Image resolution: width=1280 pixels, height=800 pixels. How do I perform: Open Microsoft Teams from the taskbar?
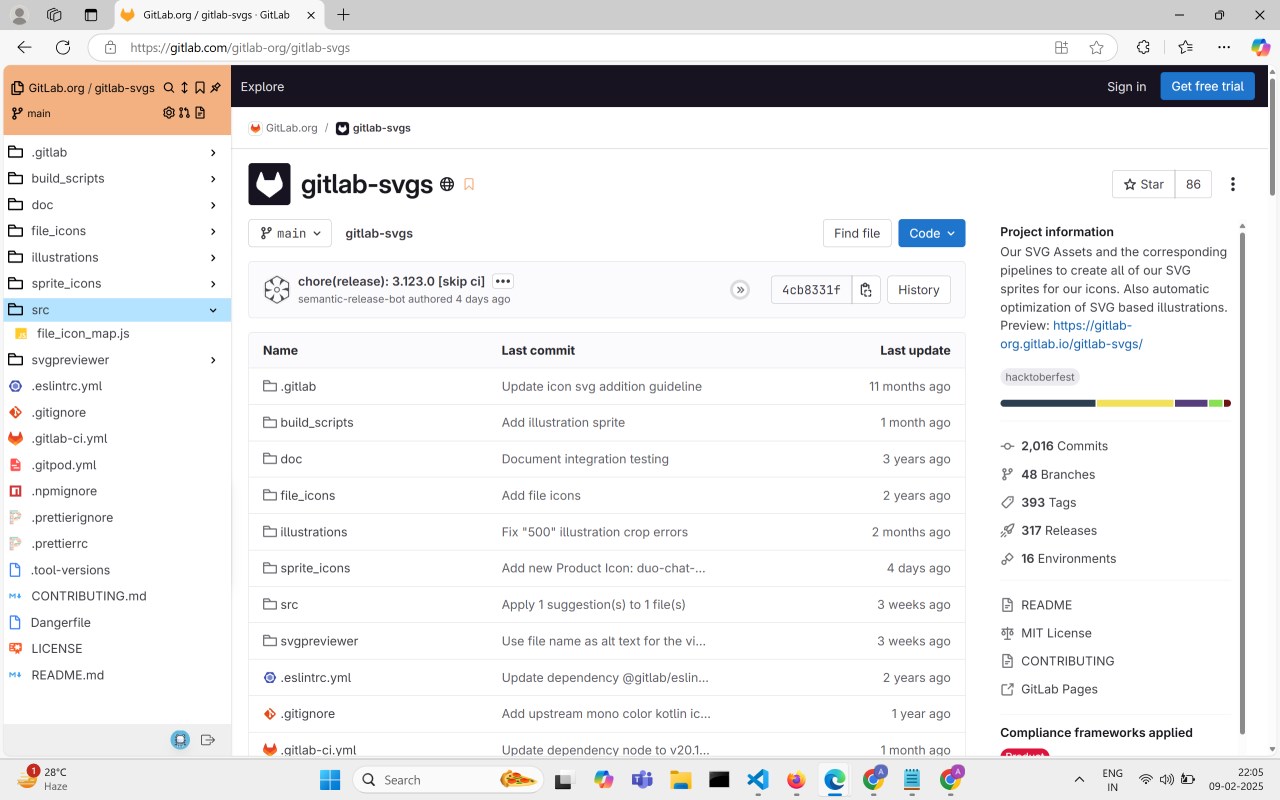coord(642,779)
